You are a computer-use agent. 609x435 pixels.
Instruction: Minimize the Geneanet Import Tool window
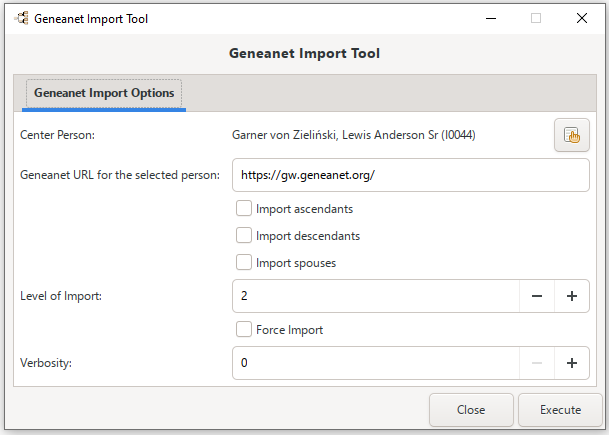[491, 18]
